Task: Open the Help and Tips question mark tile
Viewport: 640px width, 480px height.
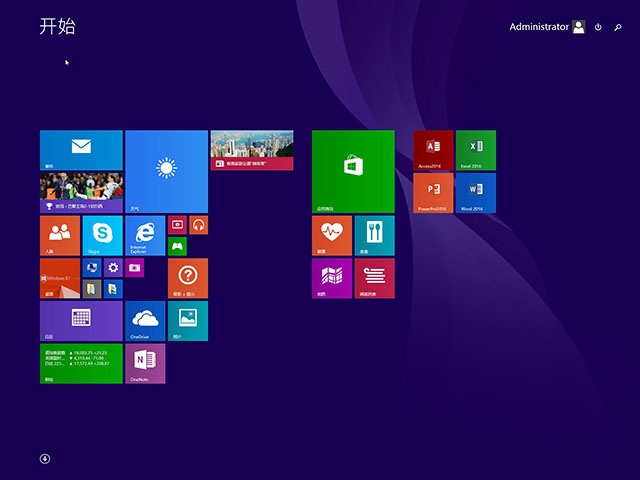Action: [188, 278]
